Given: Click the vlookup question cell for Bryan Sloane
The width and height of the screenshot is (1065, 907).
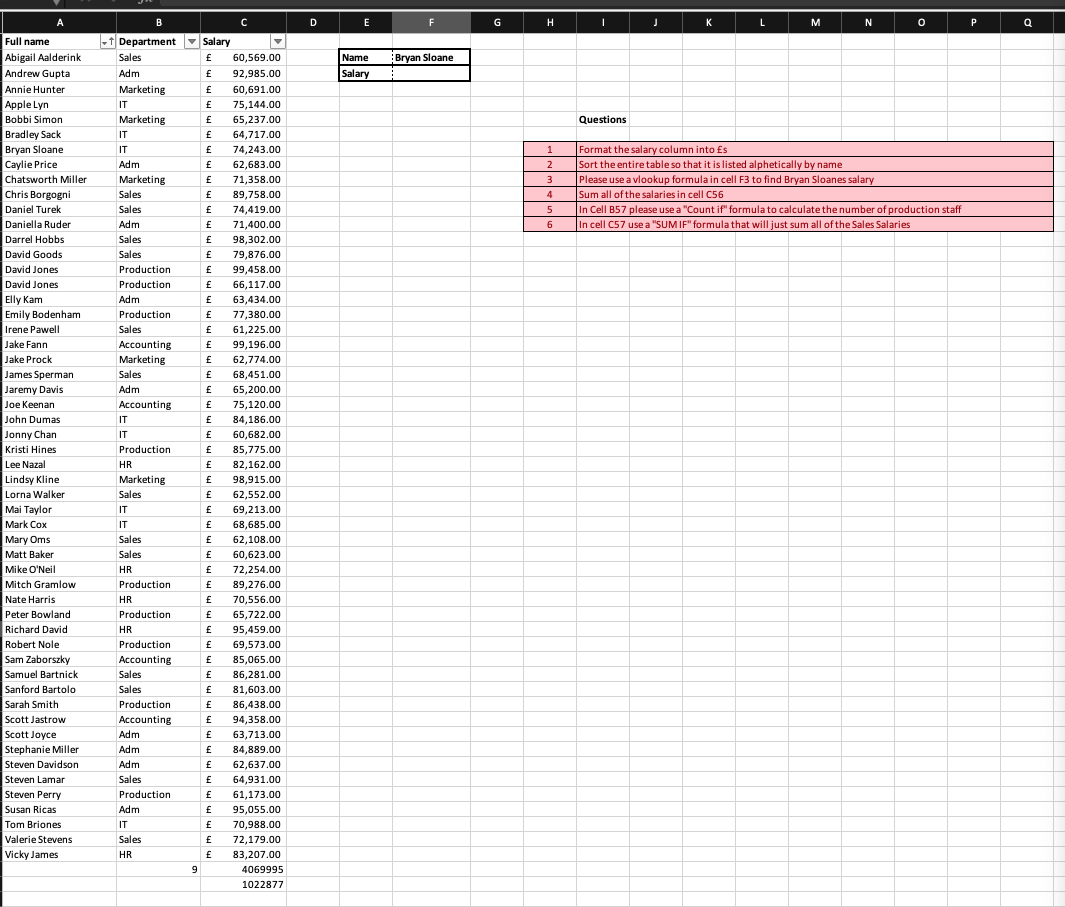Looking at the screenshot, I should pos(815,179).
